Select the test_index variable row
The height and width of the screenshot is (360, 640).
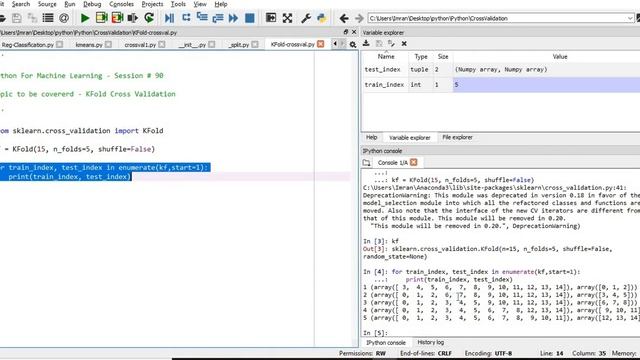pyautogui.click(x=501, y=70)
